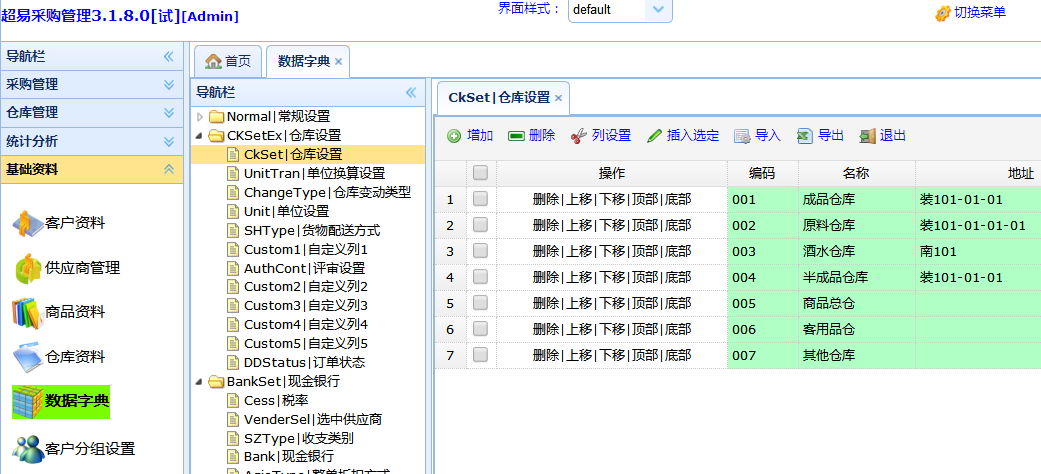The width and height of the screenshot is (1041, 474).
Task: Click the Exit (退出) icon
Action: (x=867, y=136)
